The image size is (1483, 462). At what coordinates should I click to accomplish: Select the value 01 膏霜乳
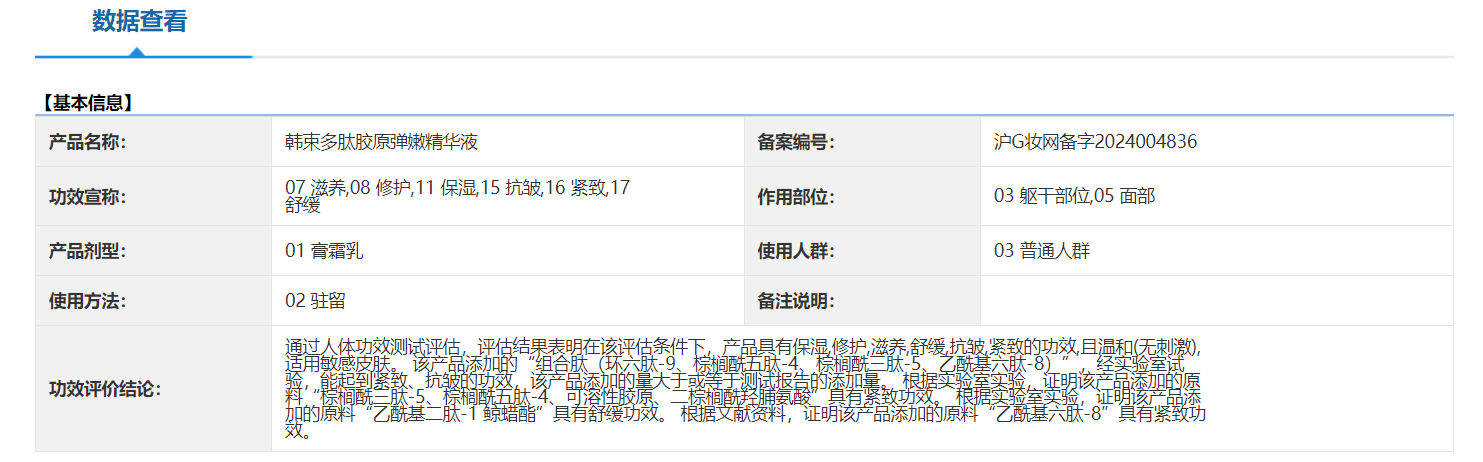[324, 251]
